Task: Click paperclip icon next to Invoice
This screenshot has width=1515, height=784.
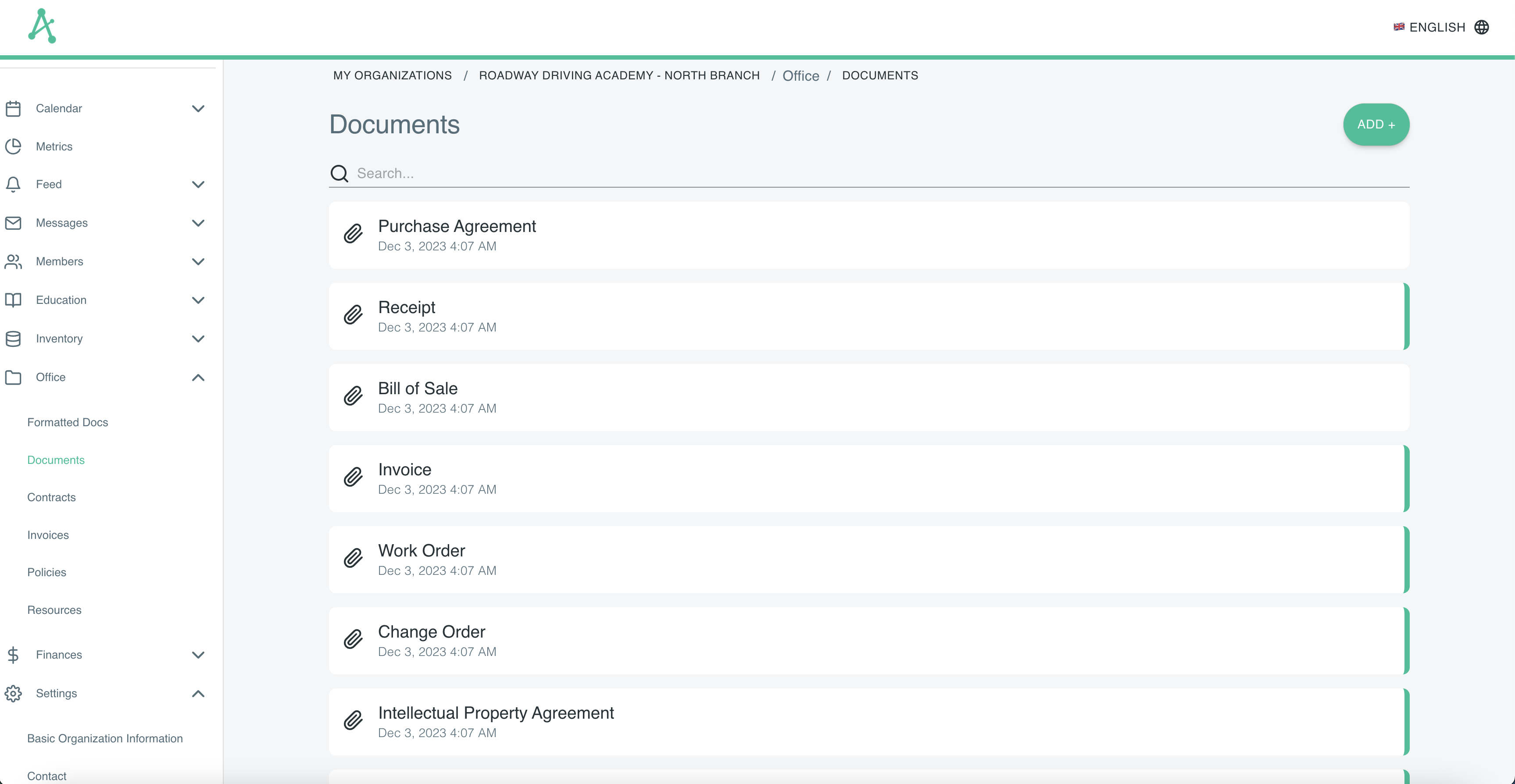Action: (353, 478)
